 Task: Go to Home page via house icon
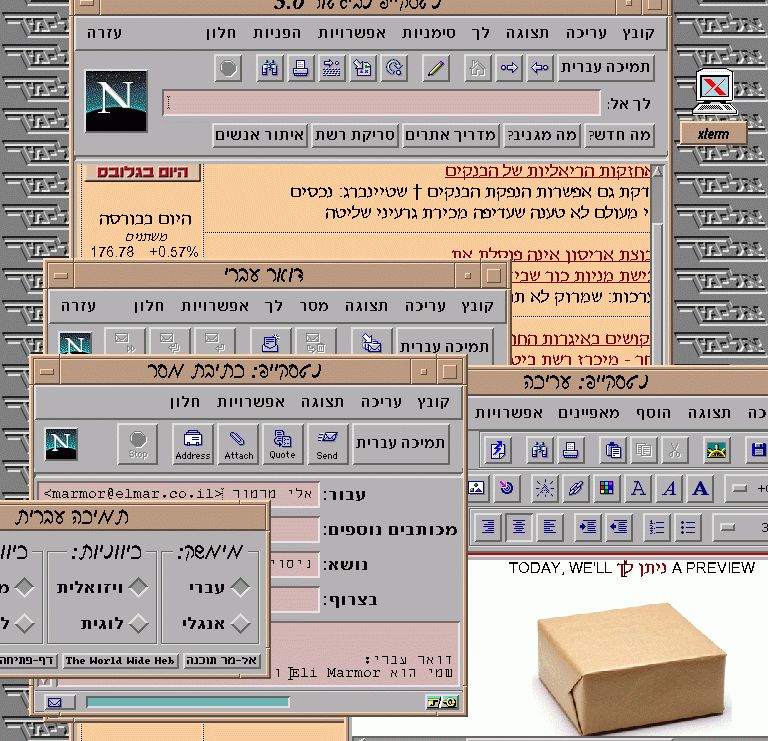coord(478,68)
